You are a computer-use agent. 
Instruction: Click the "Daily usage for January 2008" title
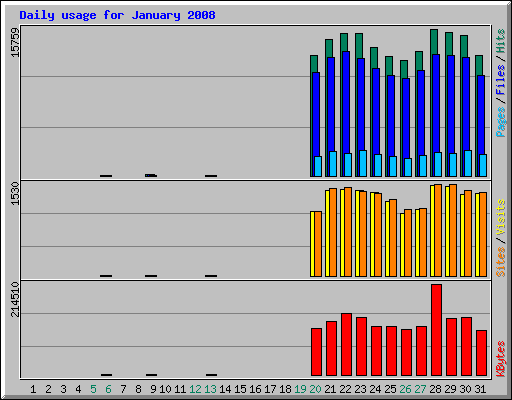pyautogui.click(x=117, y=15)
